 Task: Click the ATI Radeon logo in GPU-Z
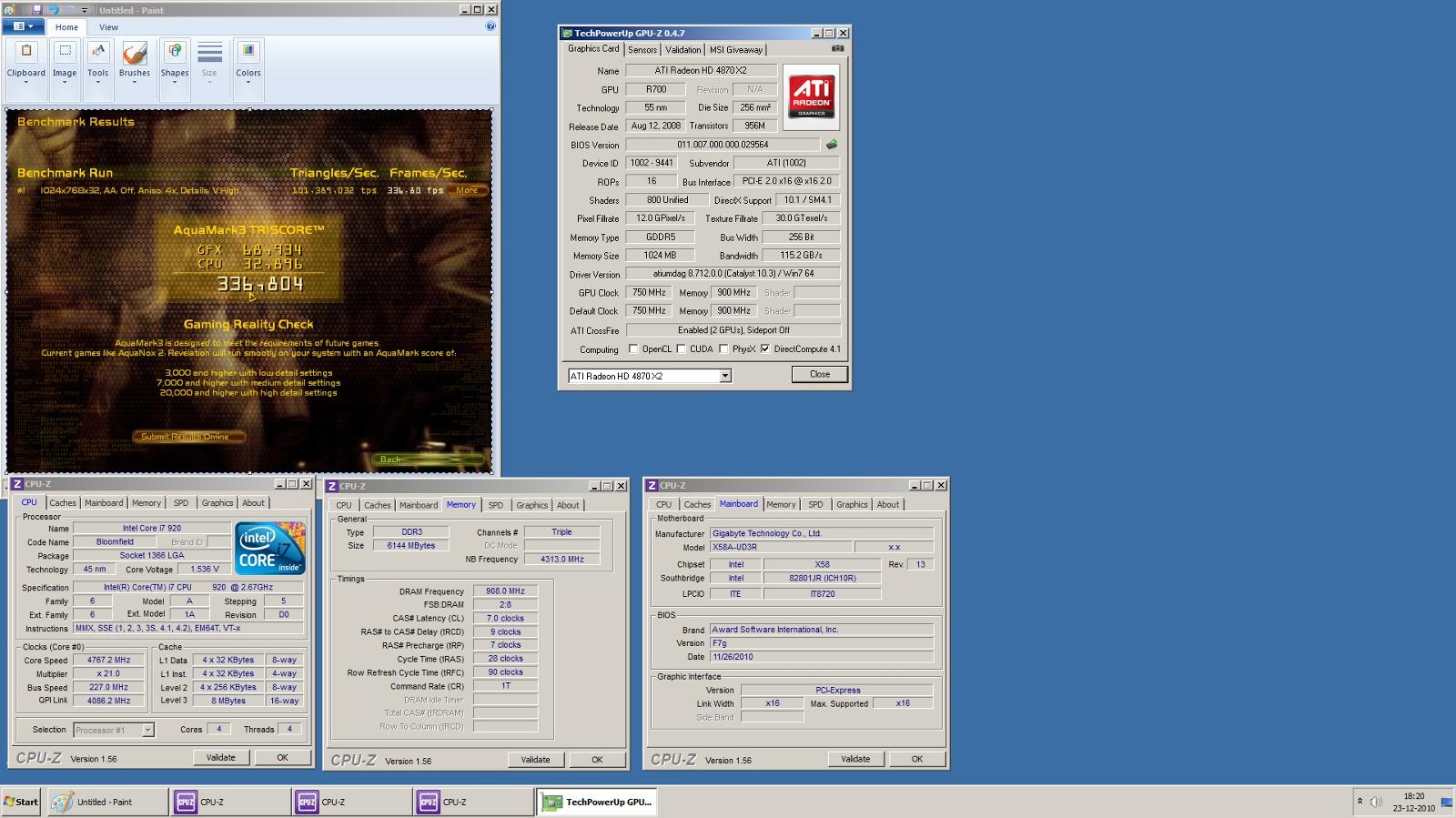[x=811, y=96]
